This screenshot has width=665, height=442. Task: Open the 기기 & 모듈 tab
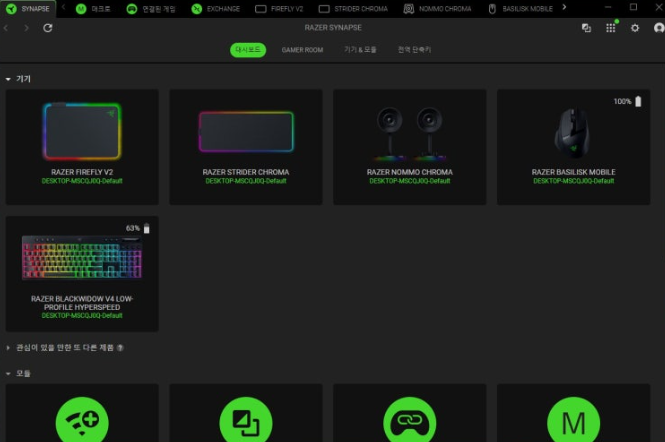click(360, 50)
